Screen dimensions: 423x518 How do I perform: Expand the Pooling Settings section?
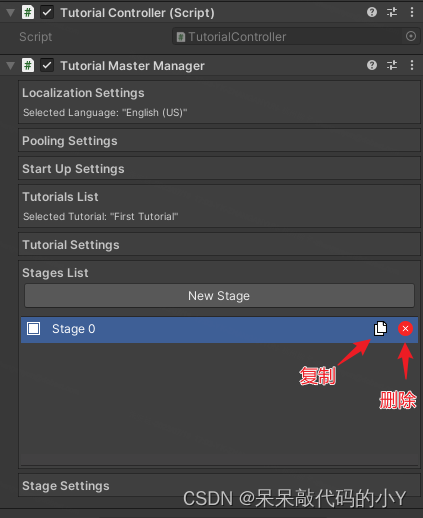[219, 141]
